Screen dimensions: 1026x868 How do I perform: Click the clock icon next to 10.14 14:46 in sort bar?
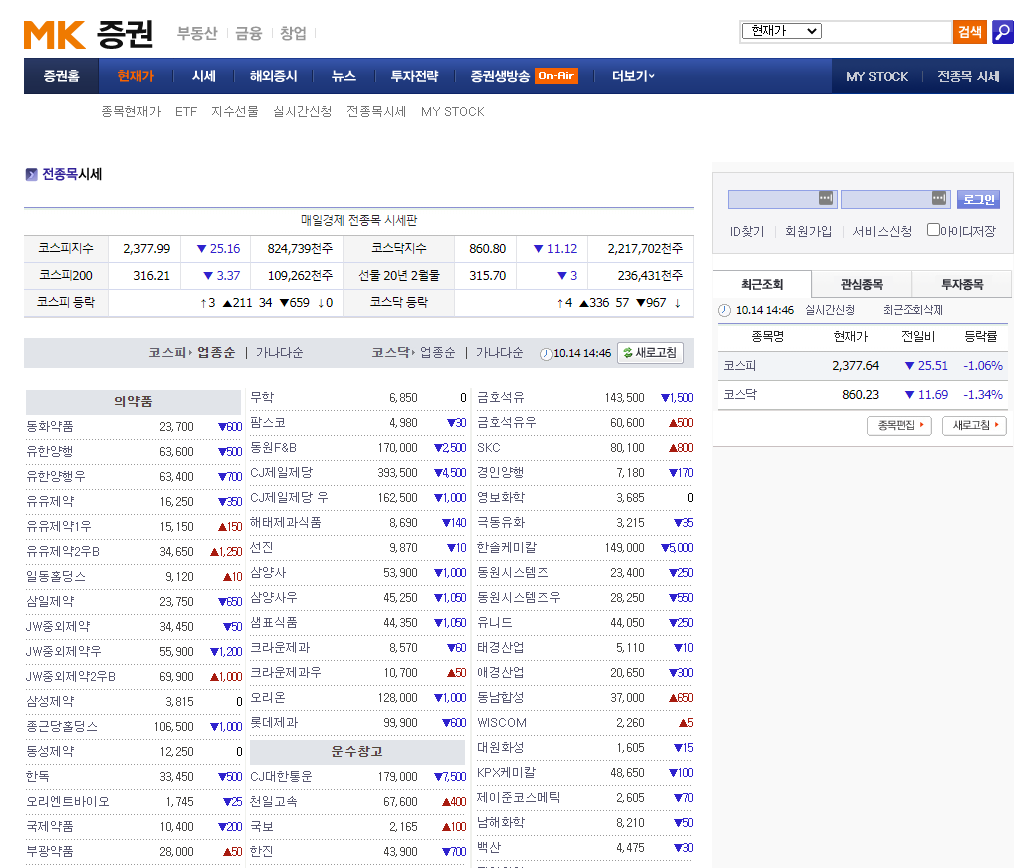[x=546, y=354]
